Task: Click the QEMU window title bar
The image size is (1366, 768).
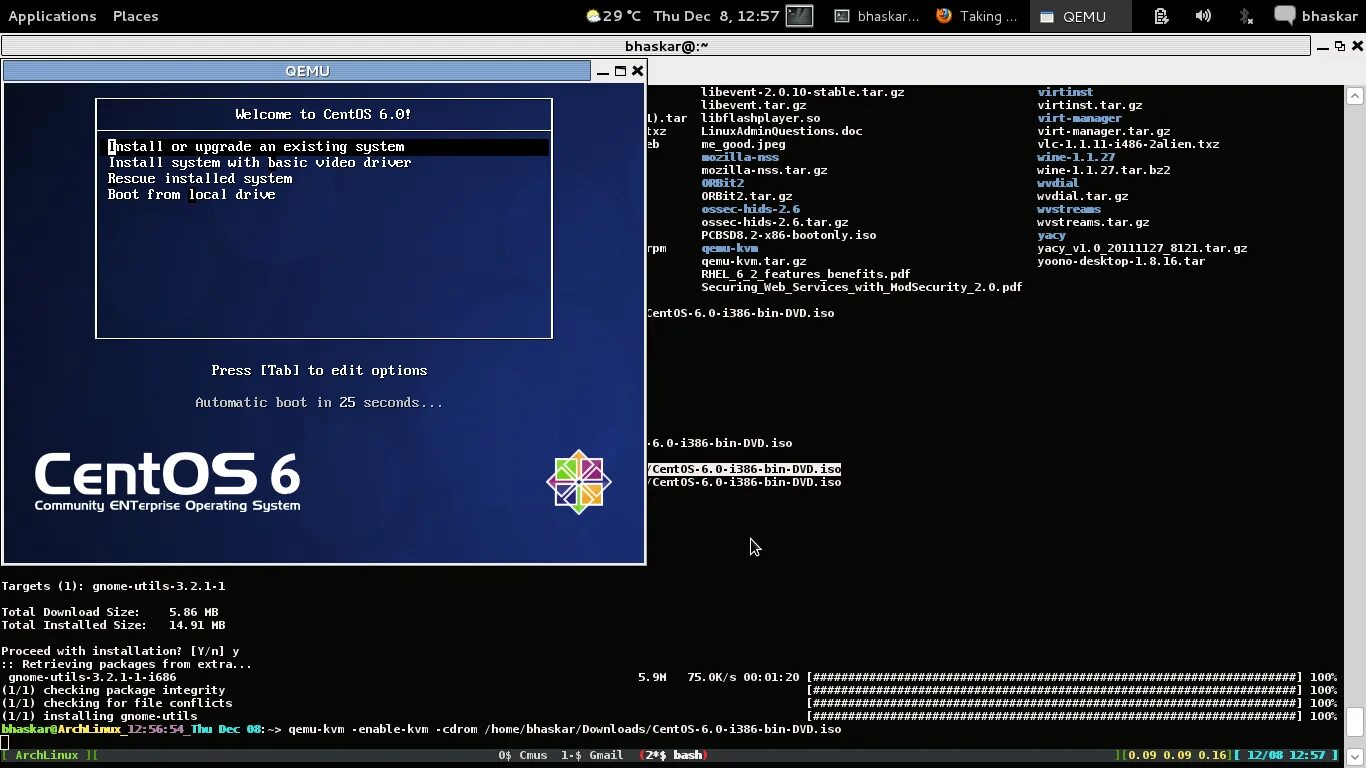Action: point(297,71)
